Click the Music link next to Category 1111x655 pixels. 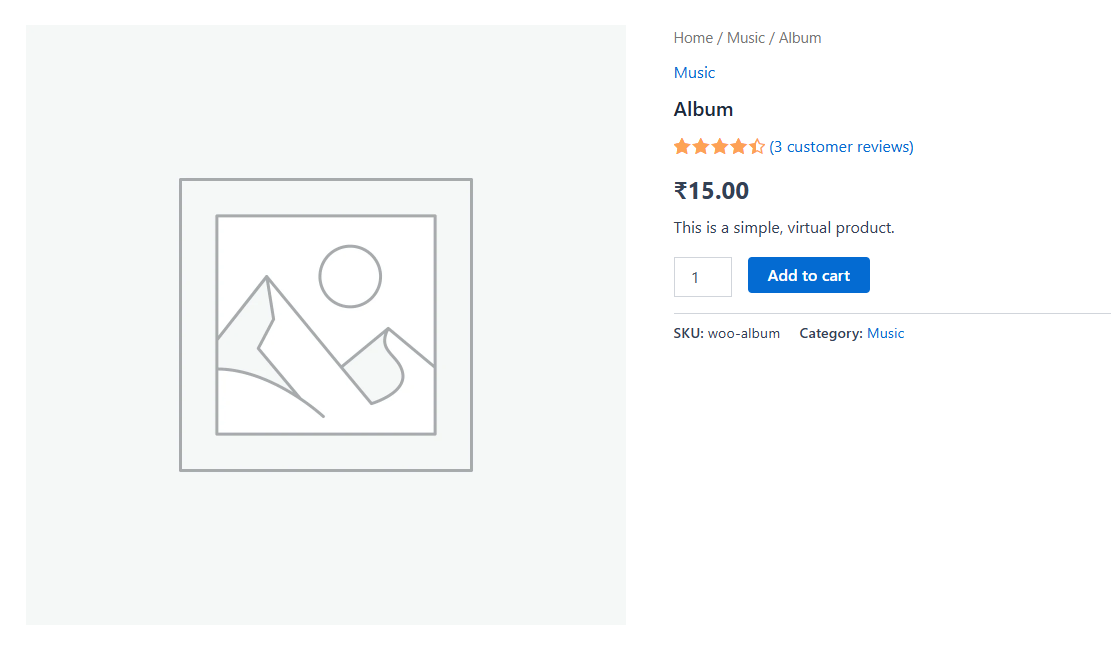pos(885,332)
